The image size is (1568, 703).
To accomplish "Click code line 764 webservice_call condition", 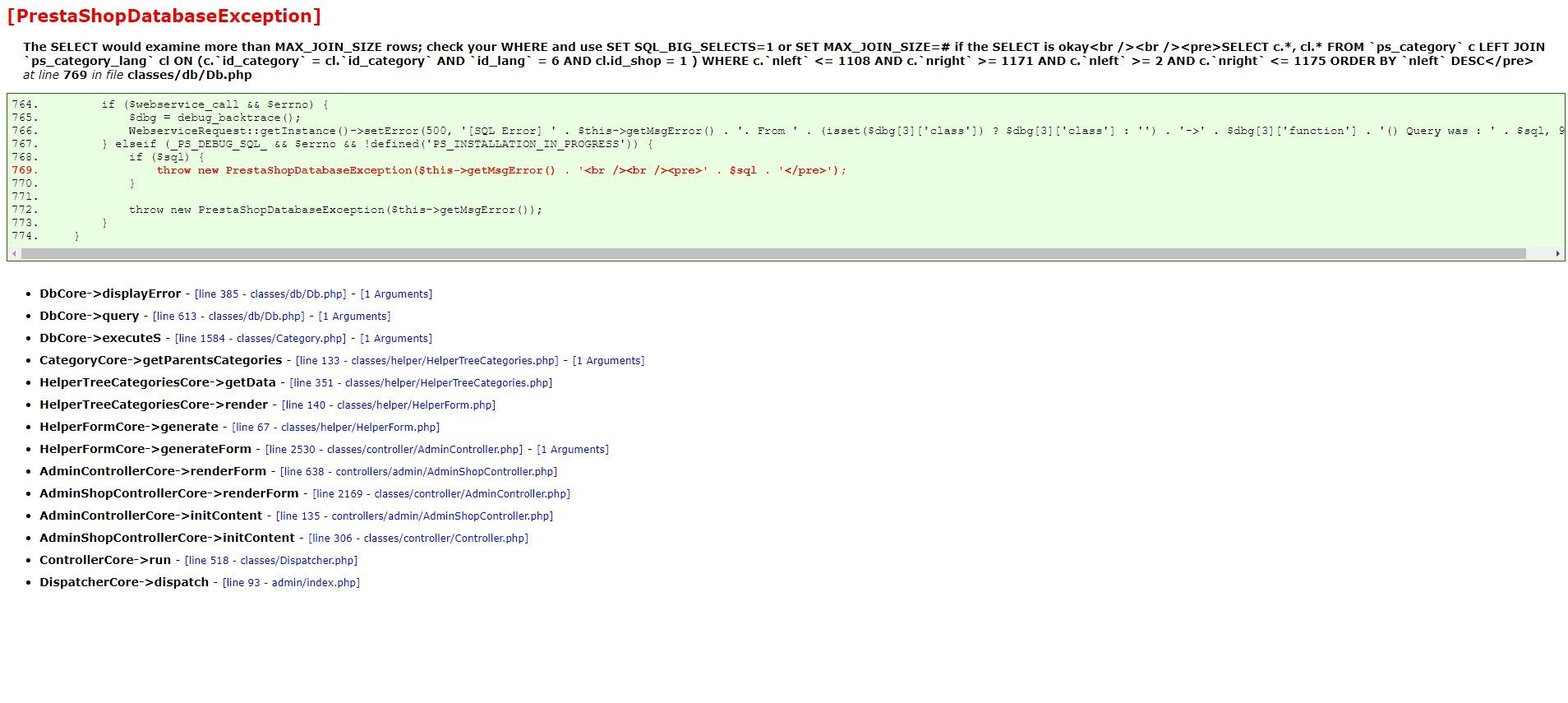I will (214, 104).
